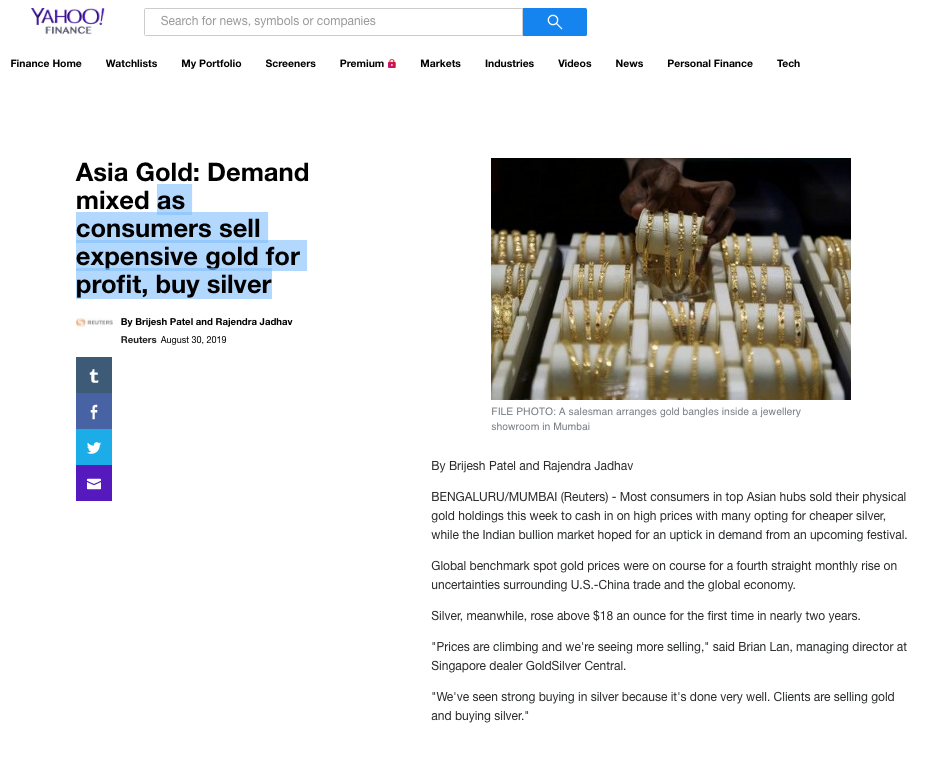Open the Markets menu
Image resolution: width=944 pixels, height=758 pixels.
(x=440, y=63)
